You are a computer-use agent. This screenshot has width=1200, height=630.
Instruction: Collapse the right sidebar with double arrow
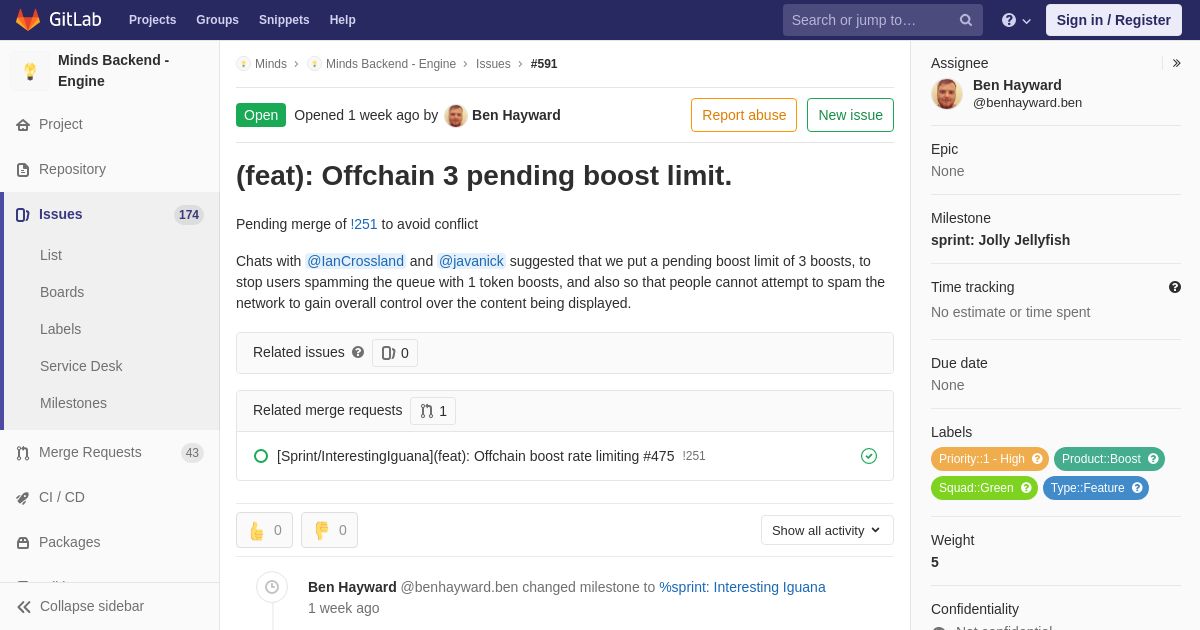[1176, 63]
